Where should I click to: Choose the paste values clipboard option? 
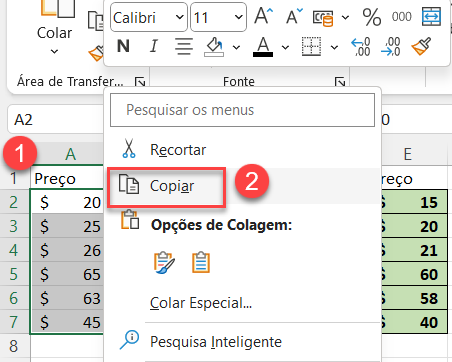(201, 263)
